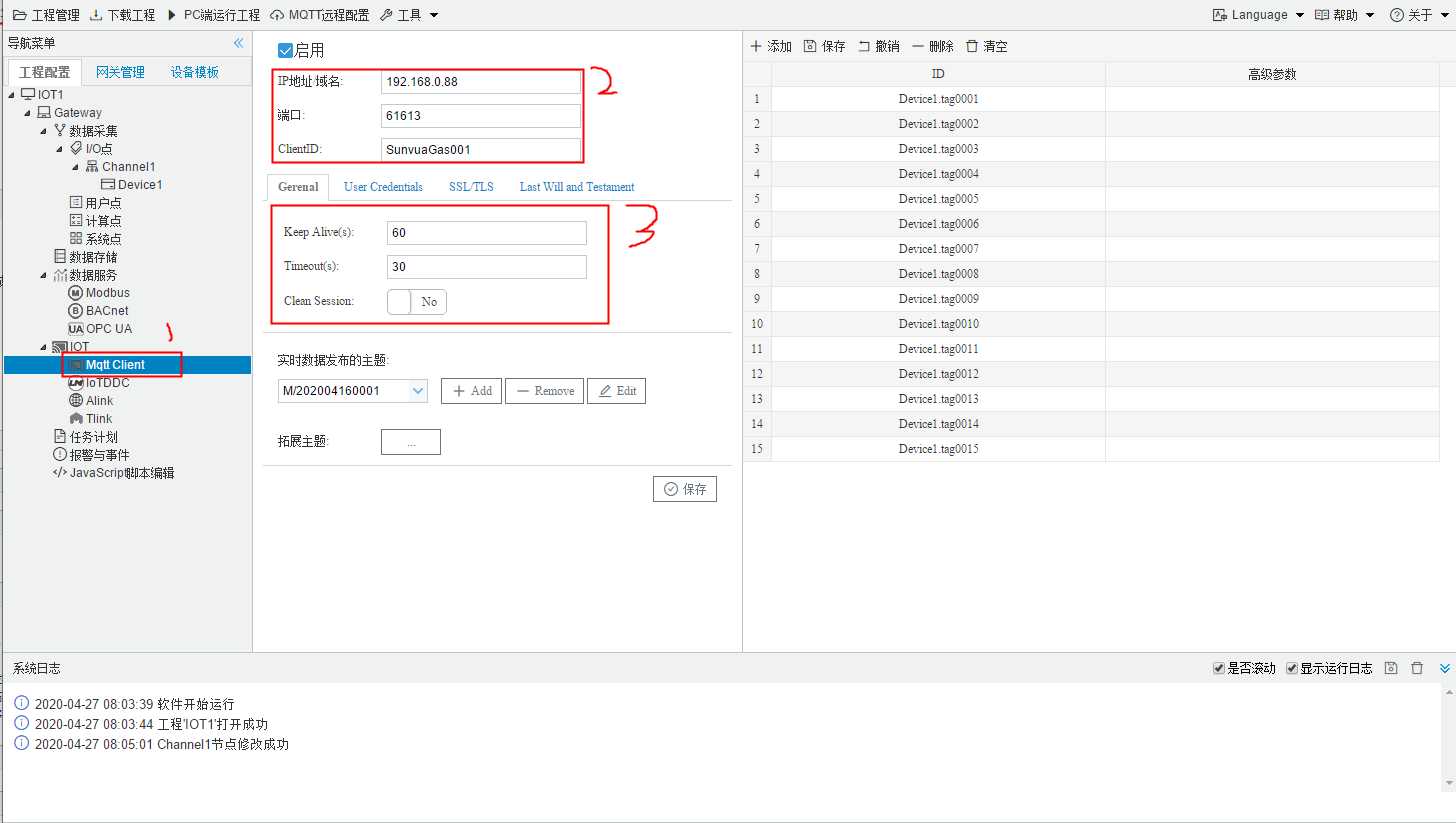Open the 拓展主题 ellipsis button
The image size is (1456, 823).
click(411, 442)
